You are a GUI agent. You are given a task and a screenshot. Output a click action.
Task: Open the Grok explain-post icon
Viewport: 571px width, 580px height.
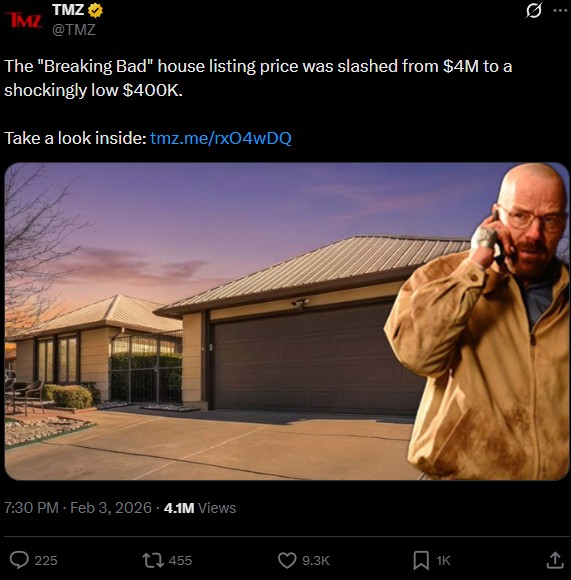pyautogui.click(x=534, y=10)
